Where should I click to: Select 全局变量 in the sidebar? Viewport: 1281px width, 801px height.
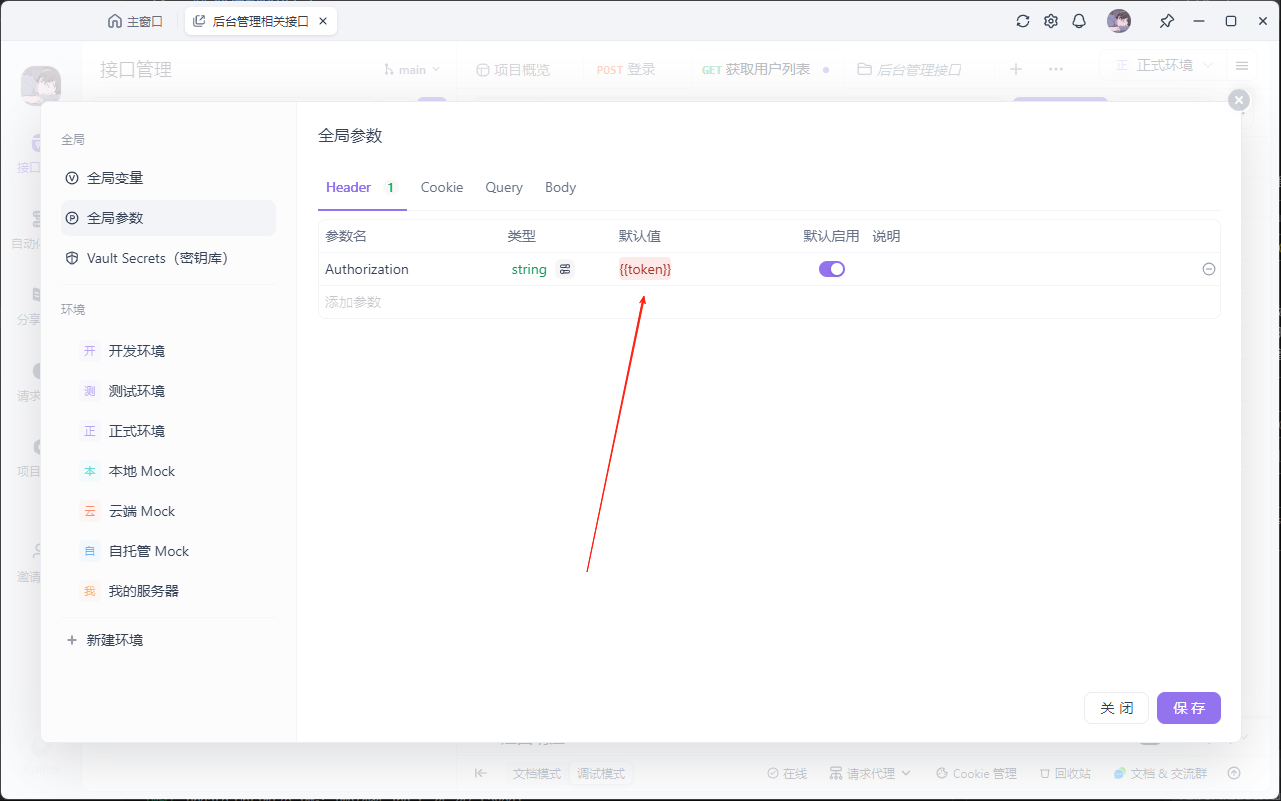click(x=115, y=178)
